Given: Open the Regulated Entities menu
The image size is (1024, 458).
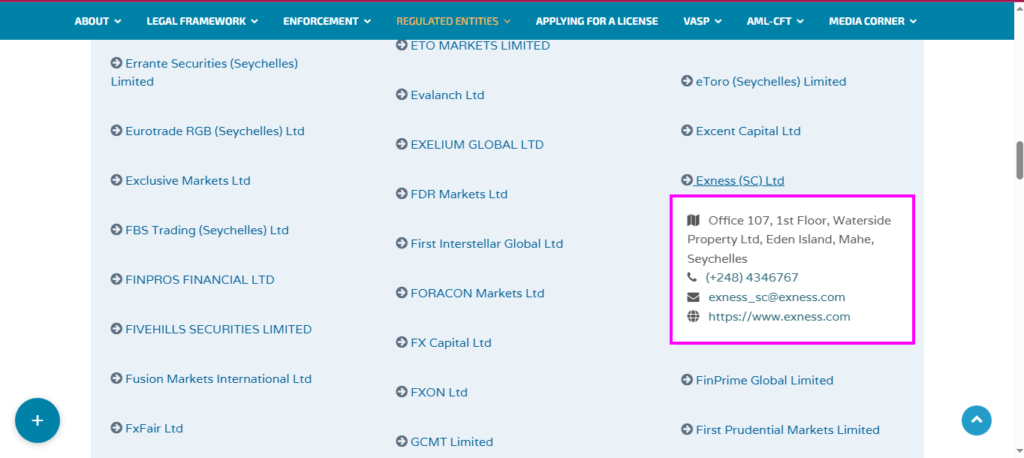Looking at the screenshot, I should (x=453, y=21).
